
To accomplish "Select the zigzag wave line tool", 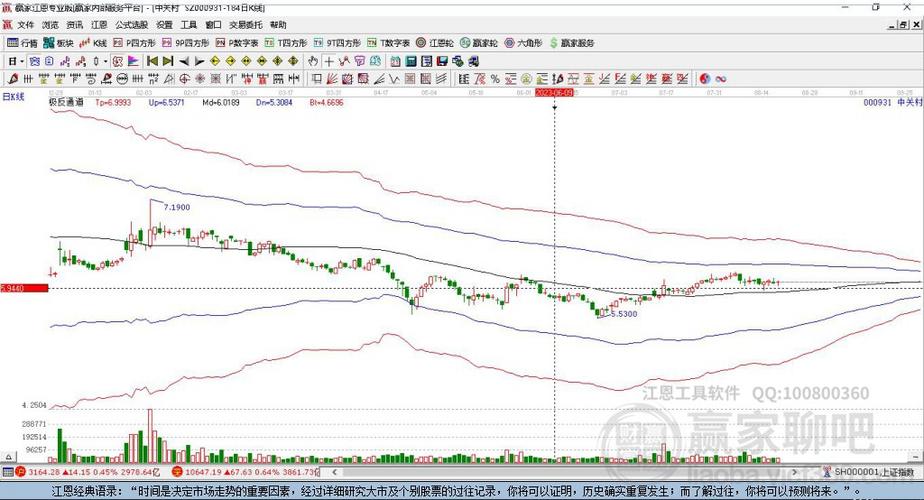I will click(394, 79).
